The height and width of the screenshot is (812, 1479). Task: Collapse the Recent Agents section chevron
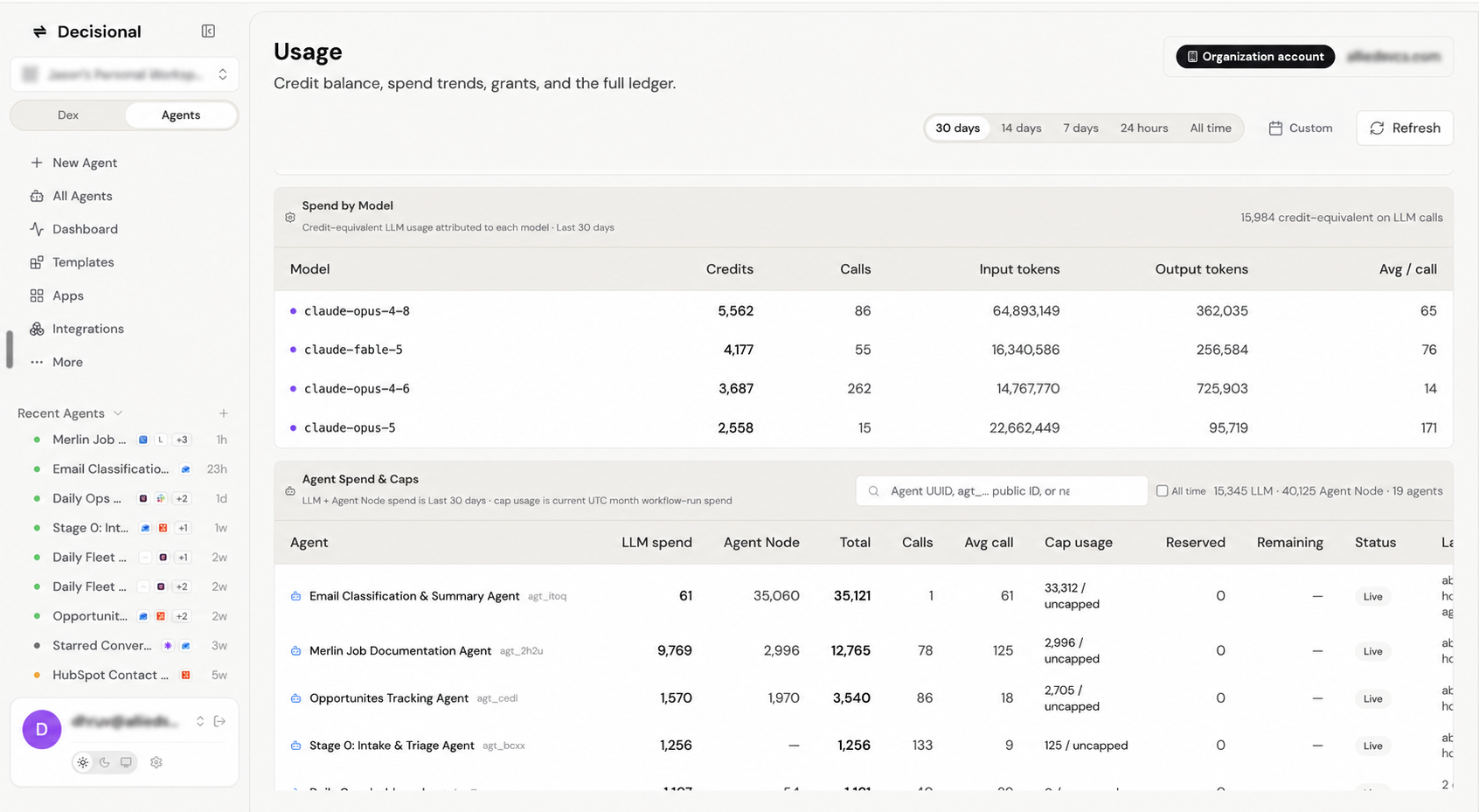(118, 413)
